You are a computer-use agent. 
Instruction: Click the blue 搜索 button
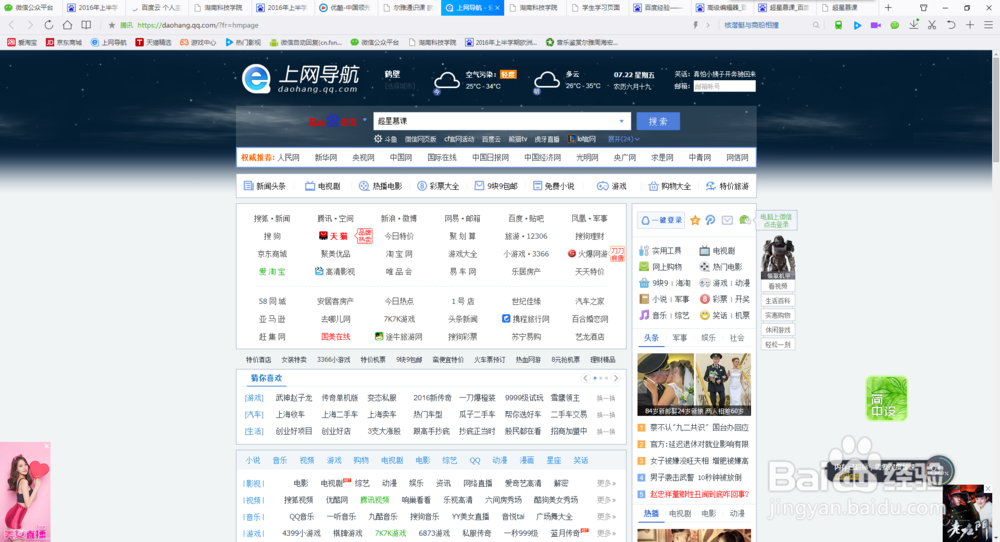[658, 121]
